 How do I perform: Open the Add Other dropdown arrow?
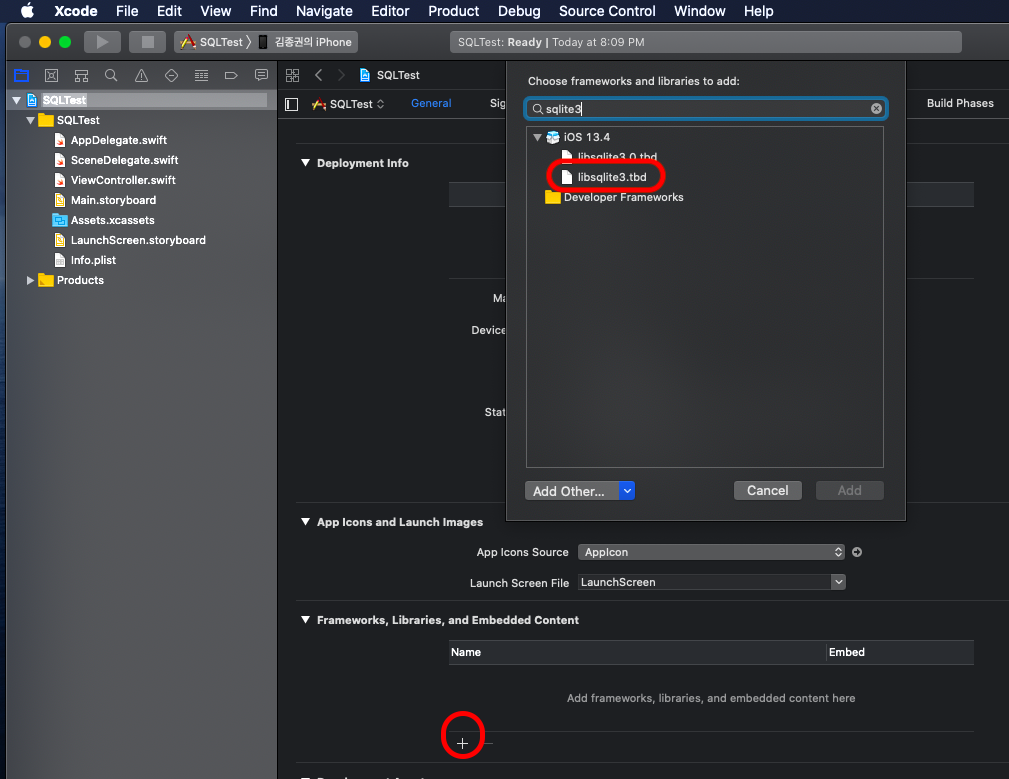[627, 491]
